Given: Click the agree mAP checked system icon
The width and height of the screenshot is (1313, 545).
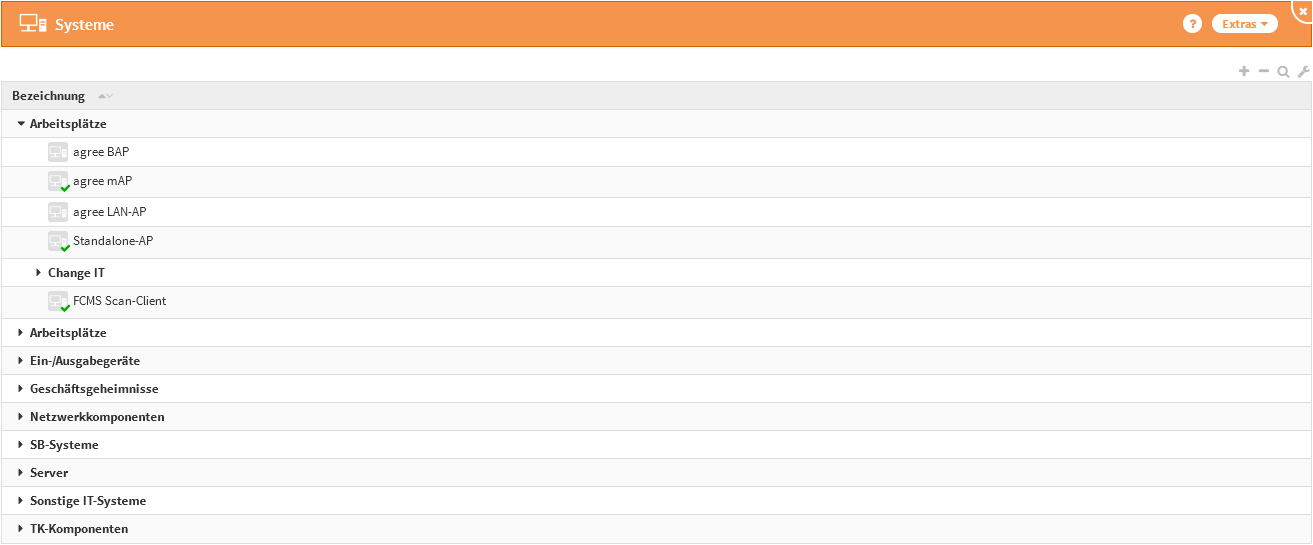Looking at the screenshot, I should tap(58, 181).
